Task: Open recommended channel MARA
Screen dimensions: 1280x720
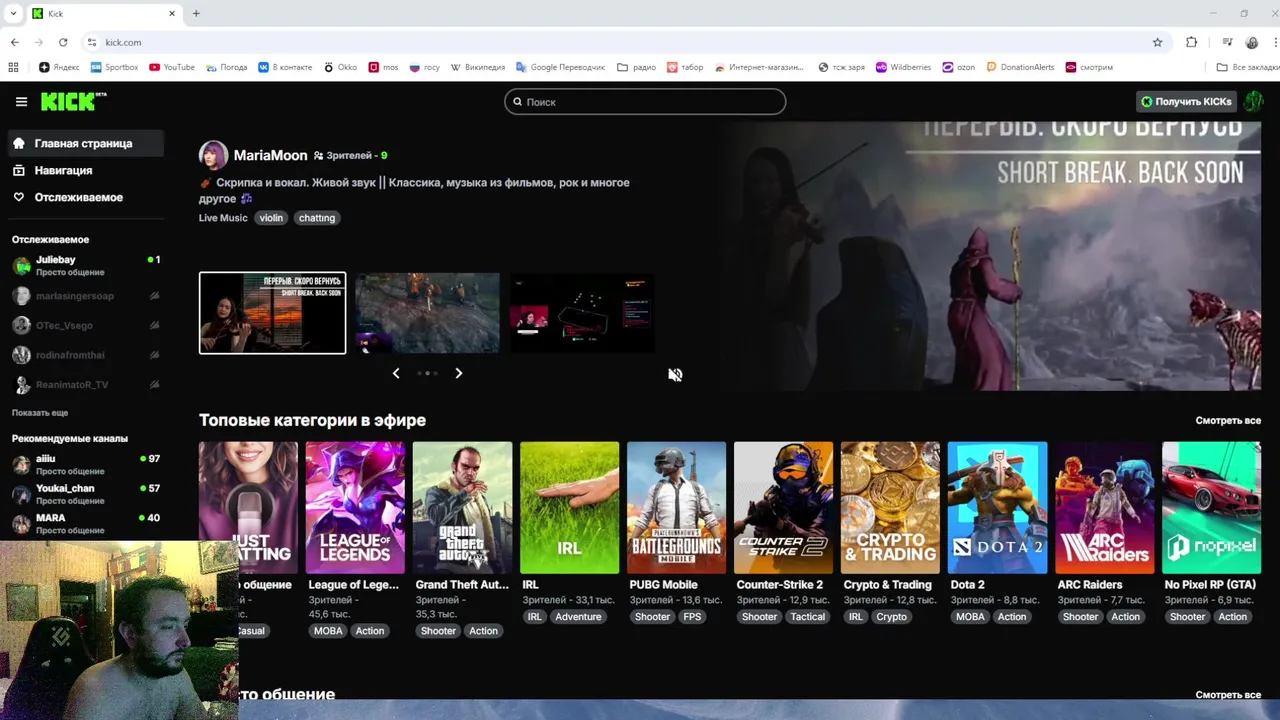Action: point(86,523)
